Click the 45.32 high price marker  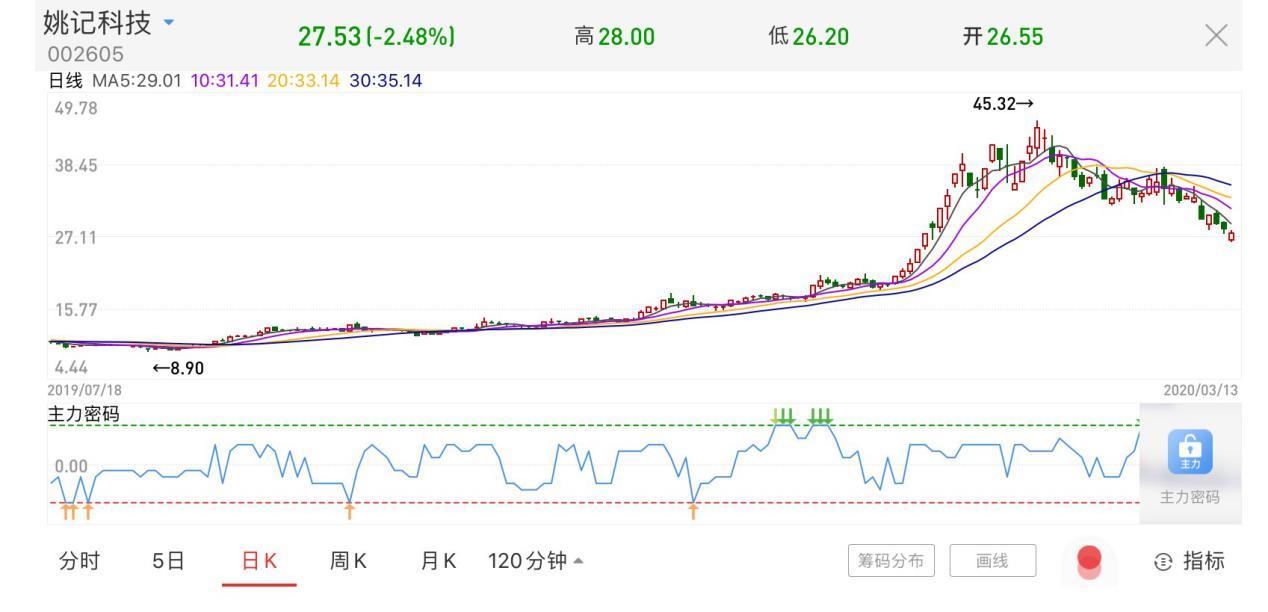[x=1003, y=103]
